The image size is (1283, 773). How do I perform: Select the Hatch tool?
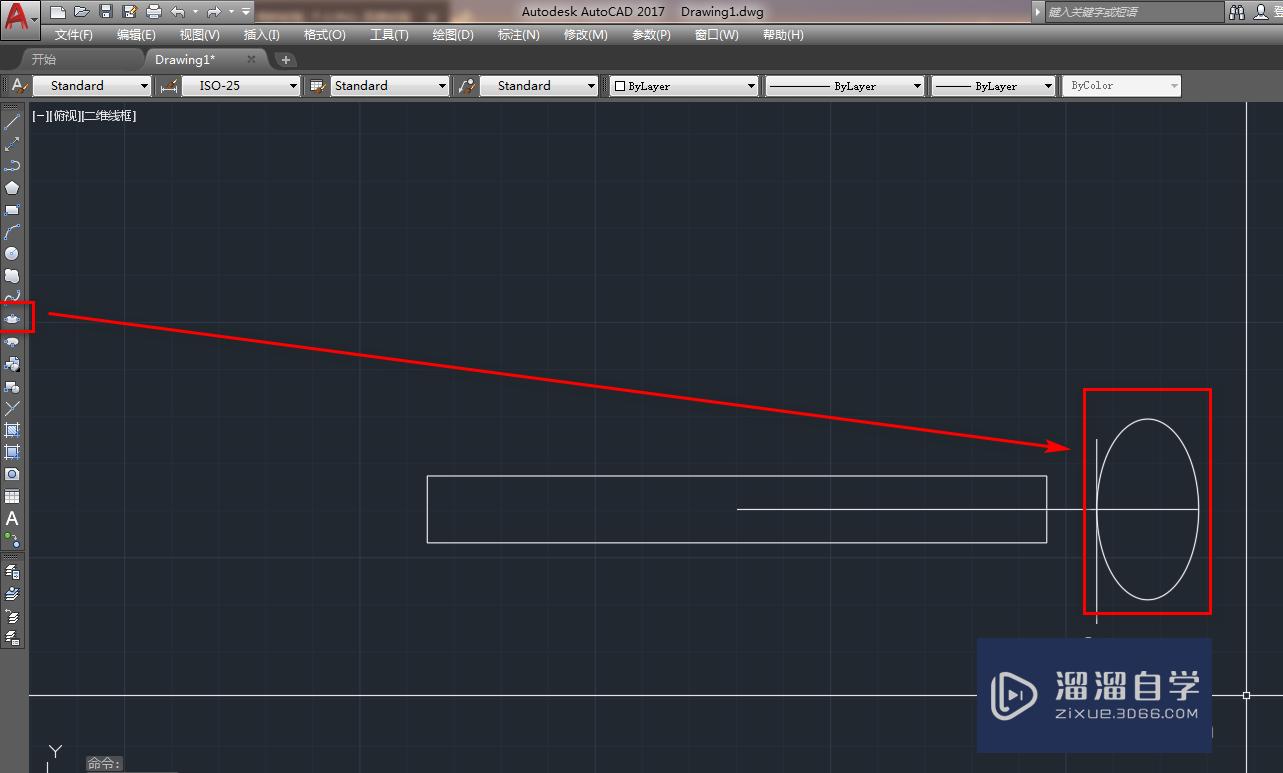pyautogui.click(x=12, y=430)
